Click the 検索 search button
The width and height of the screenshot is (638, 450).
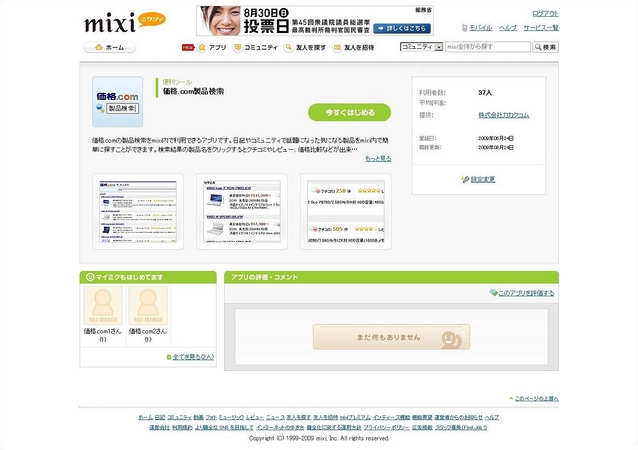[x=545, y=47]
